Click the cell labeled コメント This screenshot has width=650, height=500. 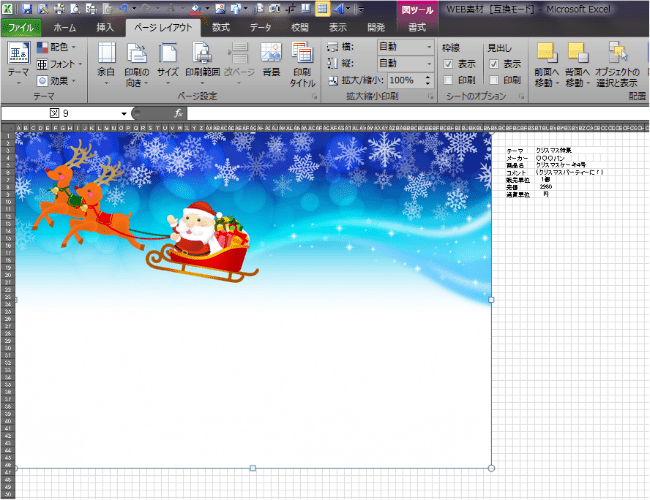[516, 173]
